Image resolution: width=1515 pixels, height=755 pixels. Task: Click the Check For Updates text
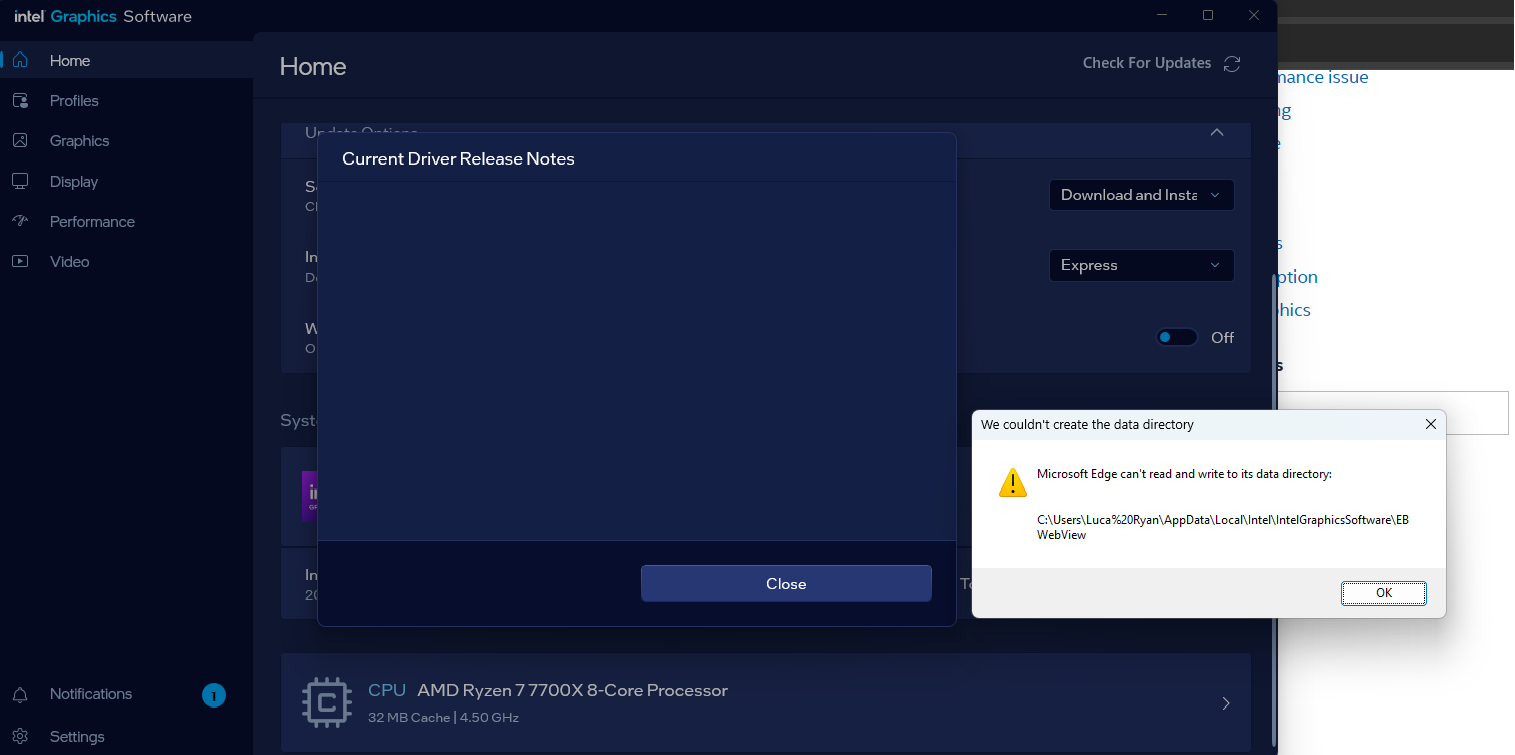coord(1146,63)
